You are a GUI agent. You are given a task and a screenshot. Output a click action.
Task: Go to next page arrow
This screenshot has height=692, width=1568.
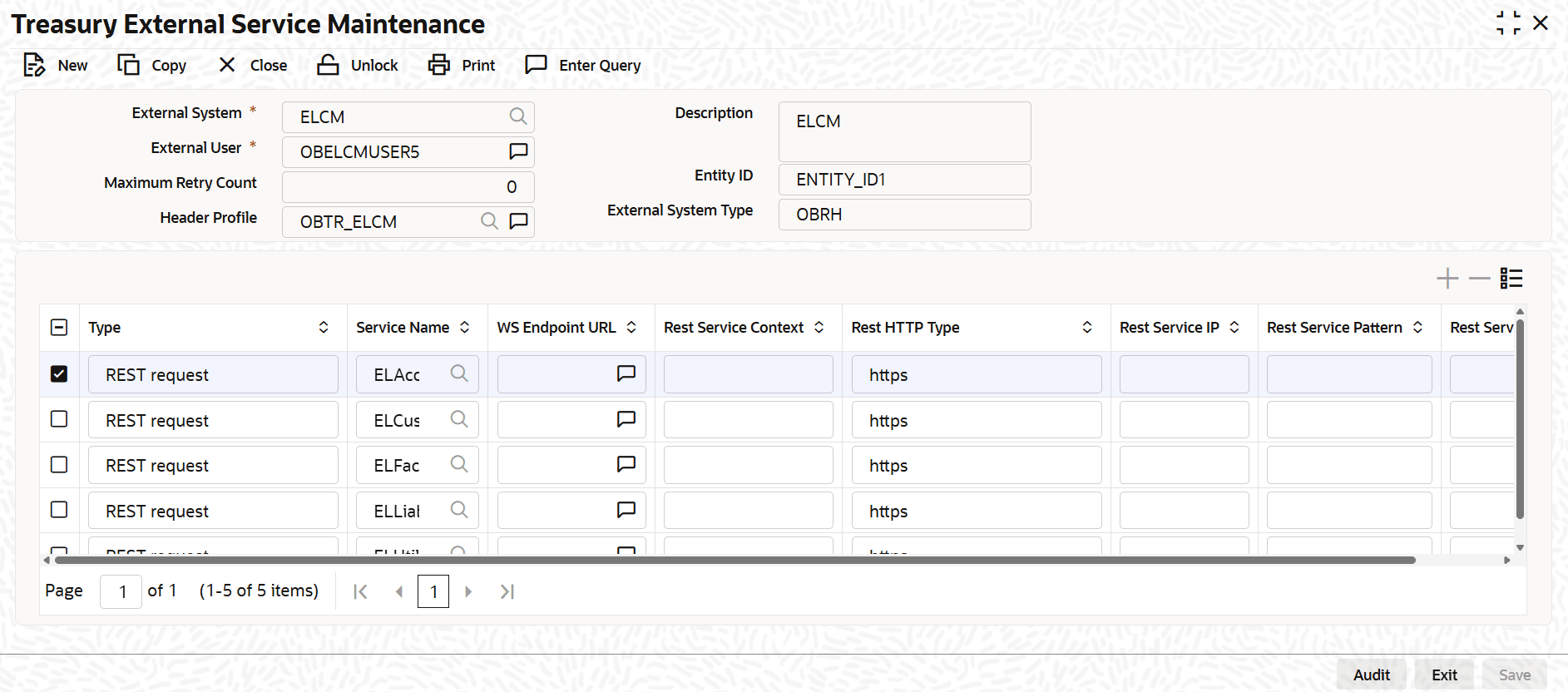click(x=468, y=591)
